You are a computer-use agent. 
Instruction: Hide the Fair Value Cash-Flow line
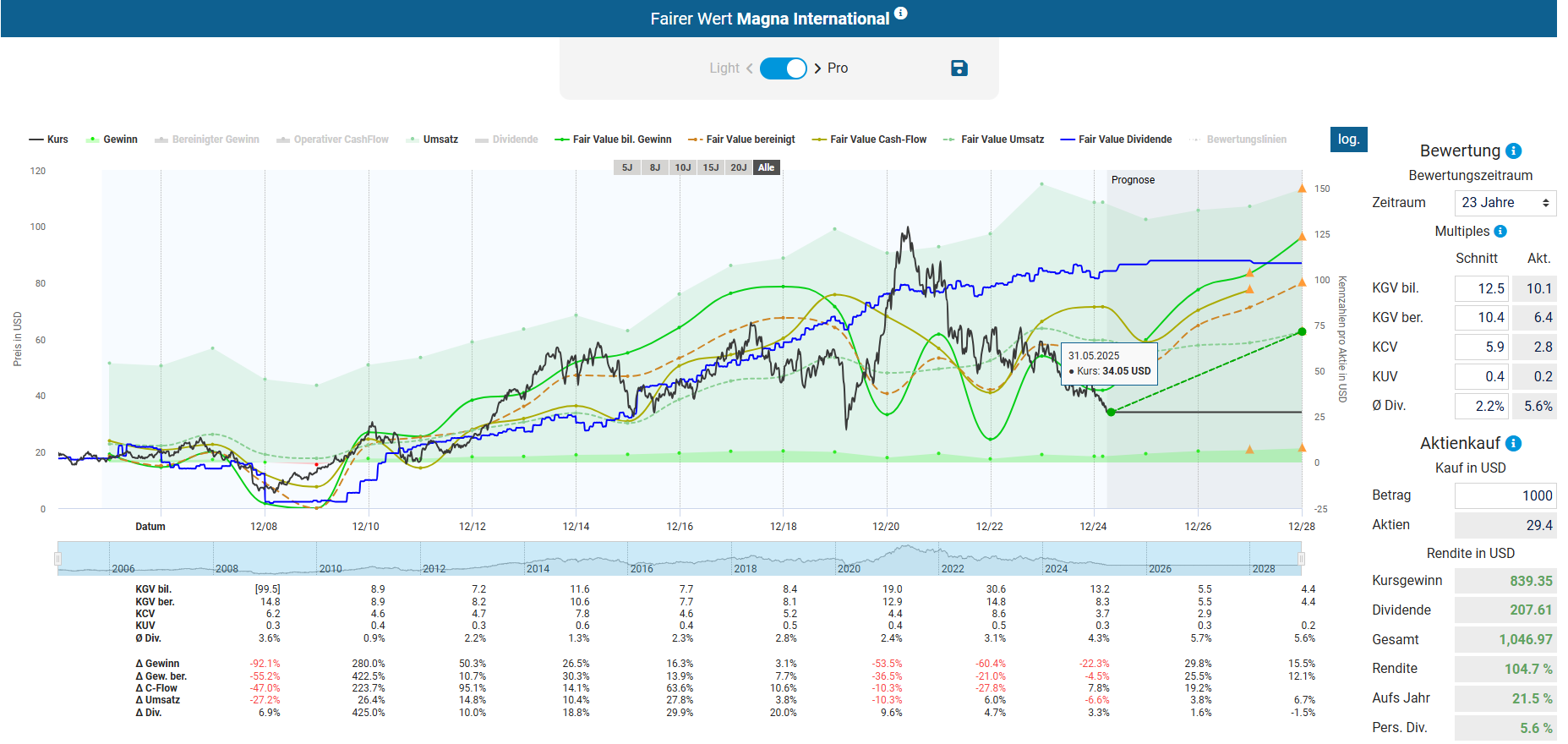click(870, 139)
